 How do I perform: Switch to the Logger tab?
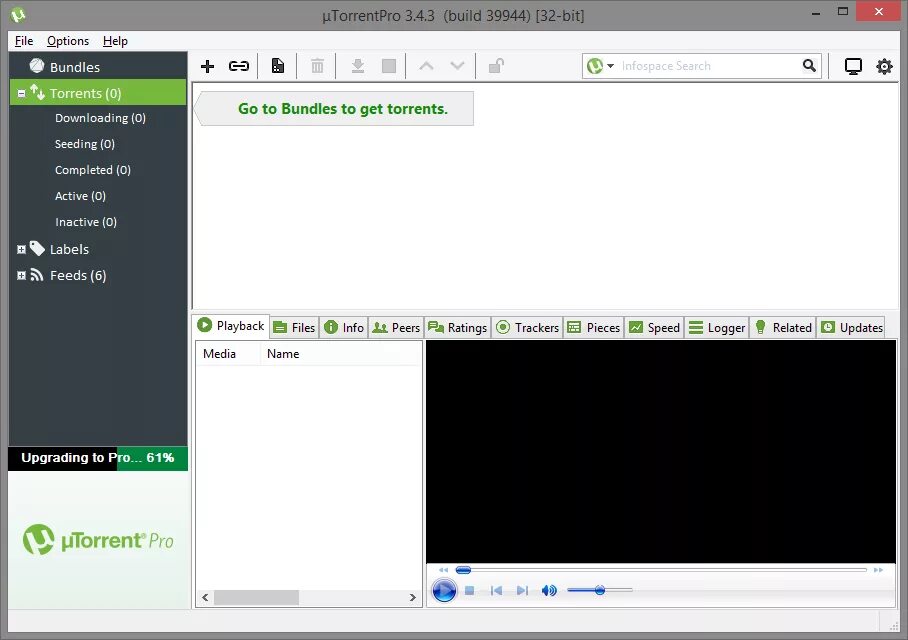(717, 328)
